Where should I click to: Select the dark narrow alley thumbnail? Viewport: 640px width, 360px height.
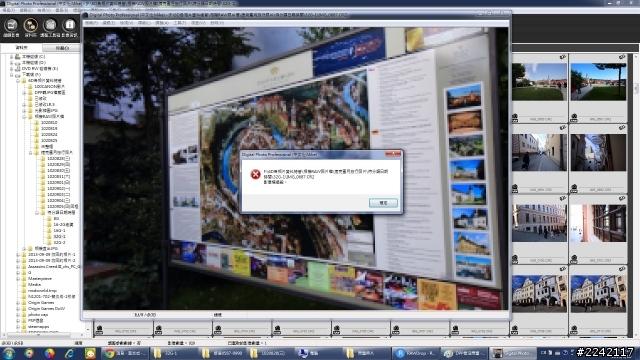click(x=598, y=152)
